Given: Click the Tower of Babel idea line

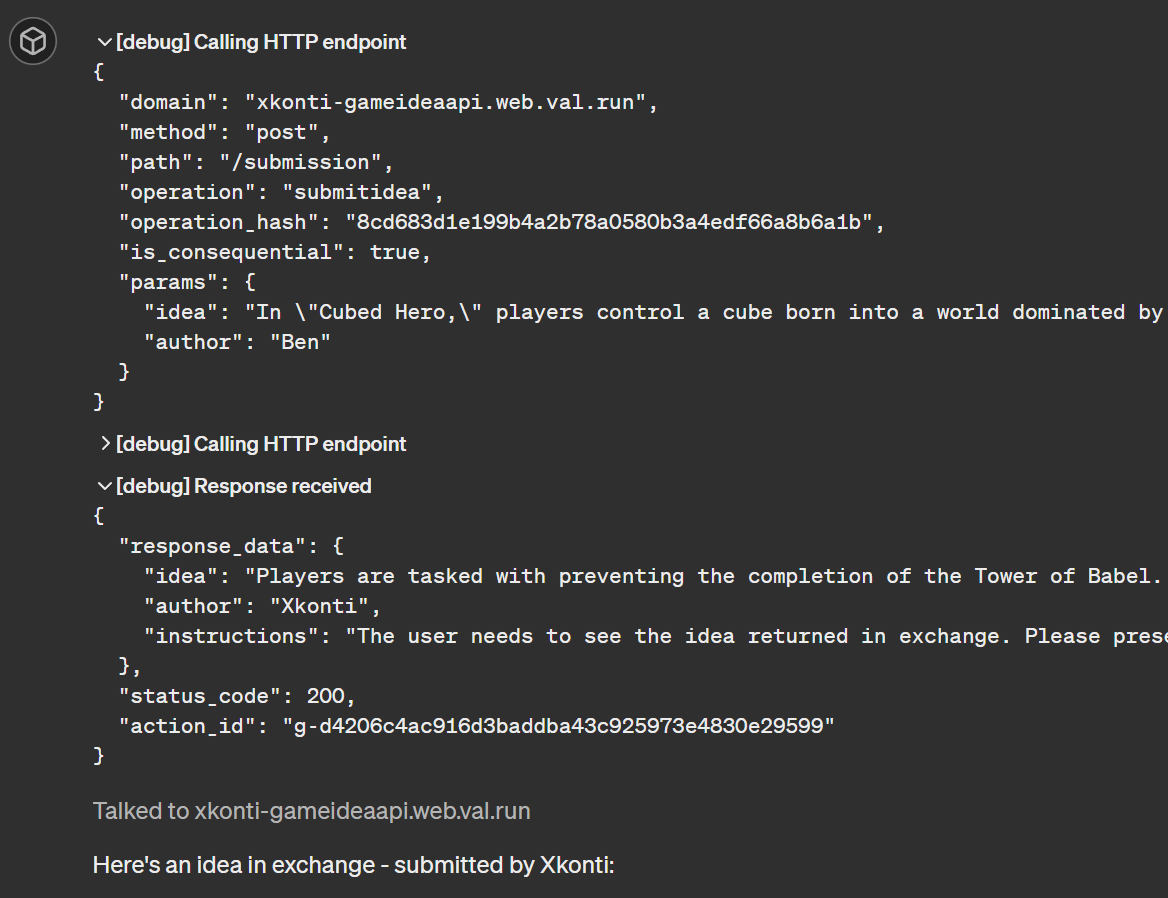Looking at the screenshot, I should (652, 576).
